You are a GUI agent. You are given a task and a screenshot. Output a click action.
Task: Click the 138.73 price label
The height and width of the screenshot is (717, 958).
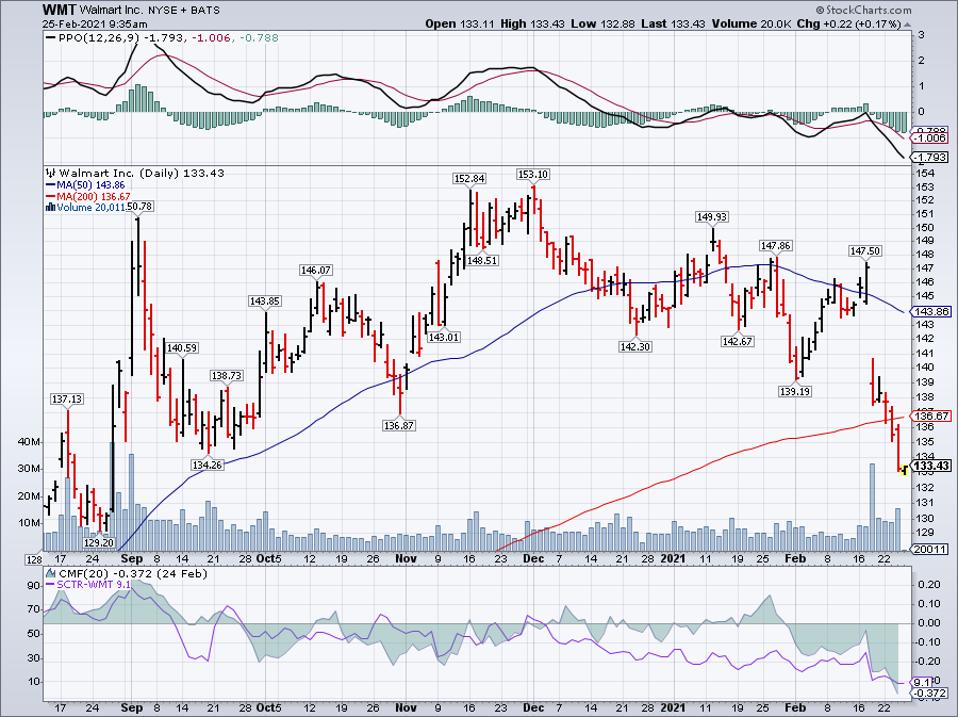[227, 376]
